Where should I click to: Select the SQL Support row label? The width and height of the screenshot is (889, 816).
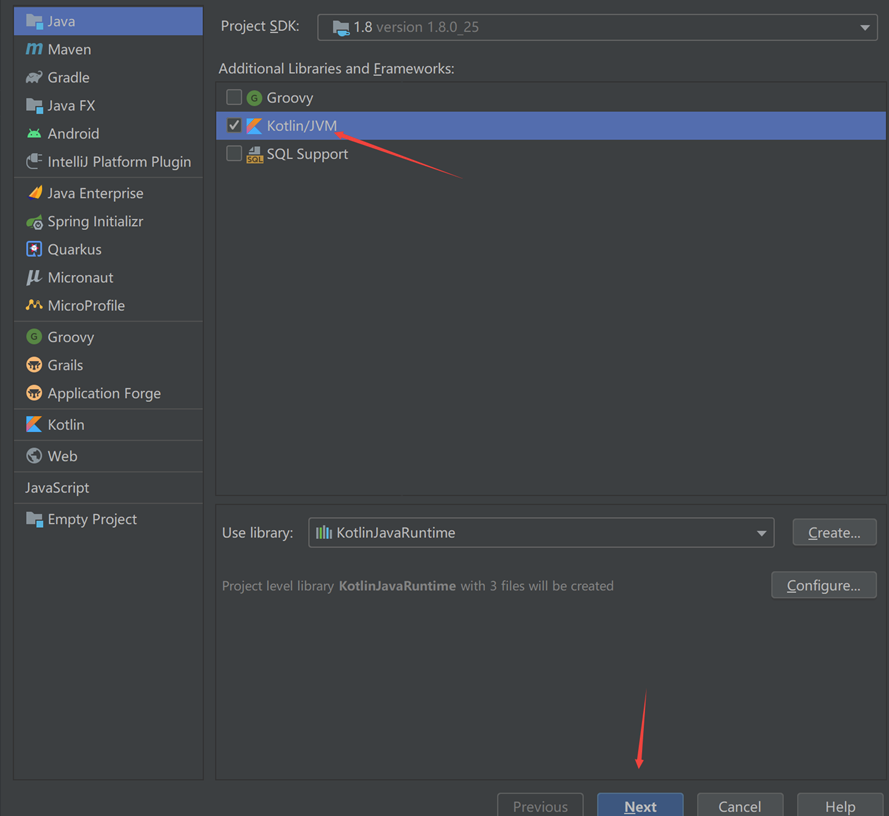[307, 154]
